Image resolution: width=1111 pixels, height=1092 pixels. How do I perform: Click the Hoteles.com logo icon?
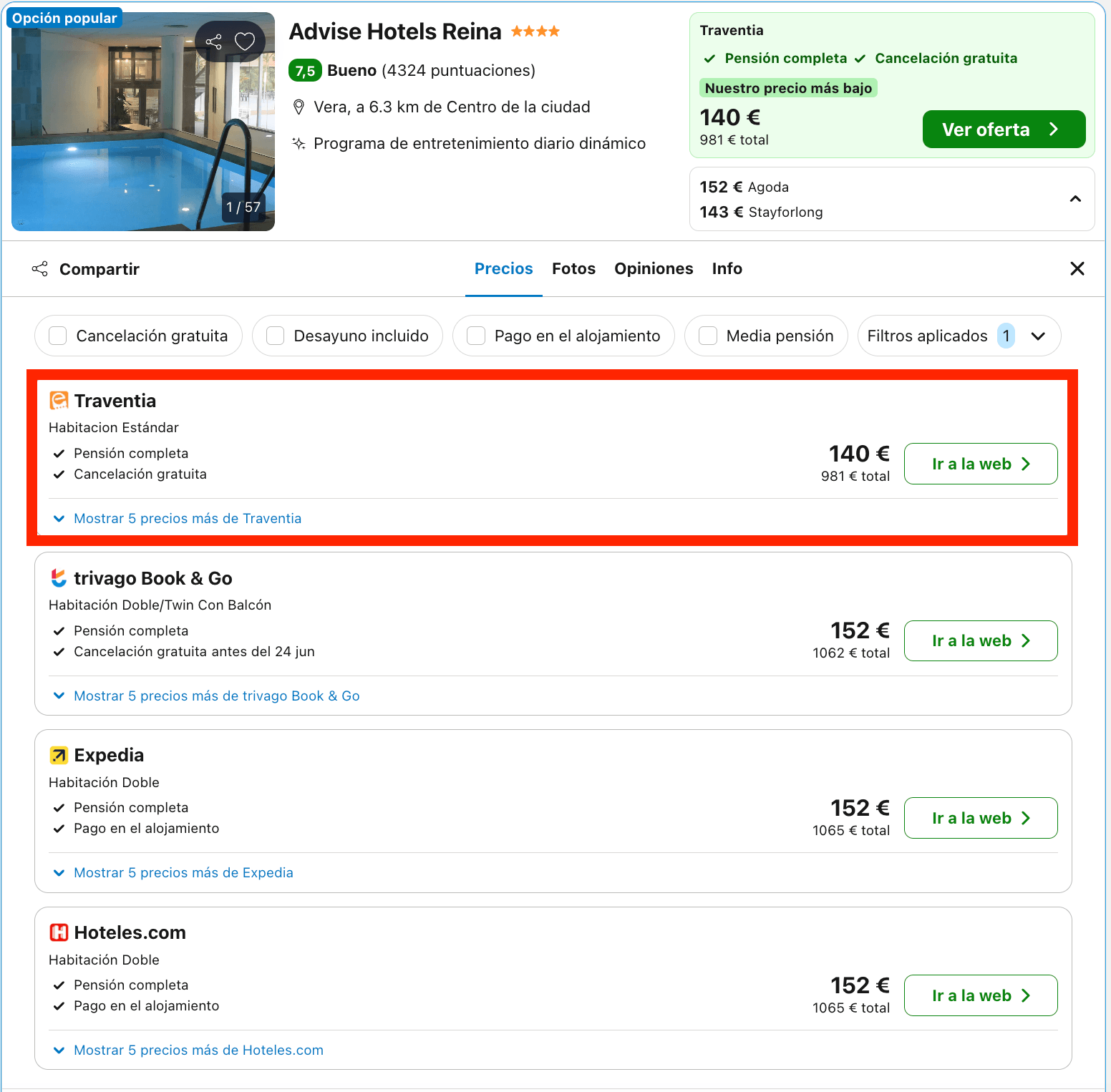click(x=59, y=932)
